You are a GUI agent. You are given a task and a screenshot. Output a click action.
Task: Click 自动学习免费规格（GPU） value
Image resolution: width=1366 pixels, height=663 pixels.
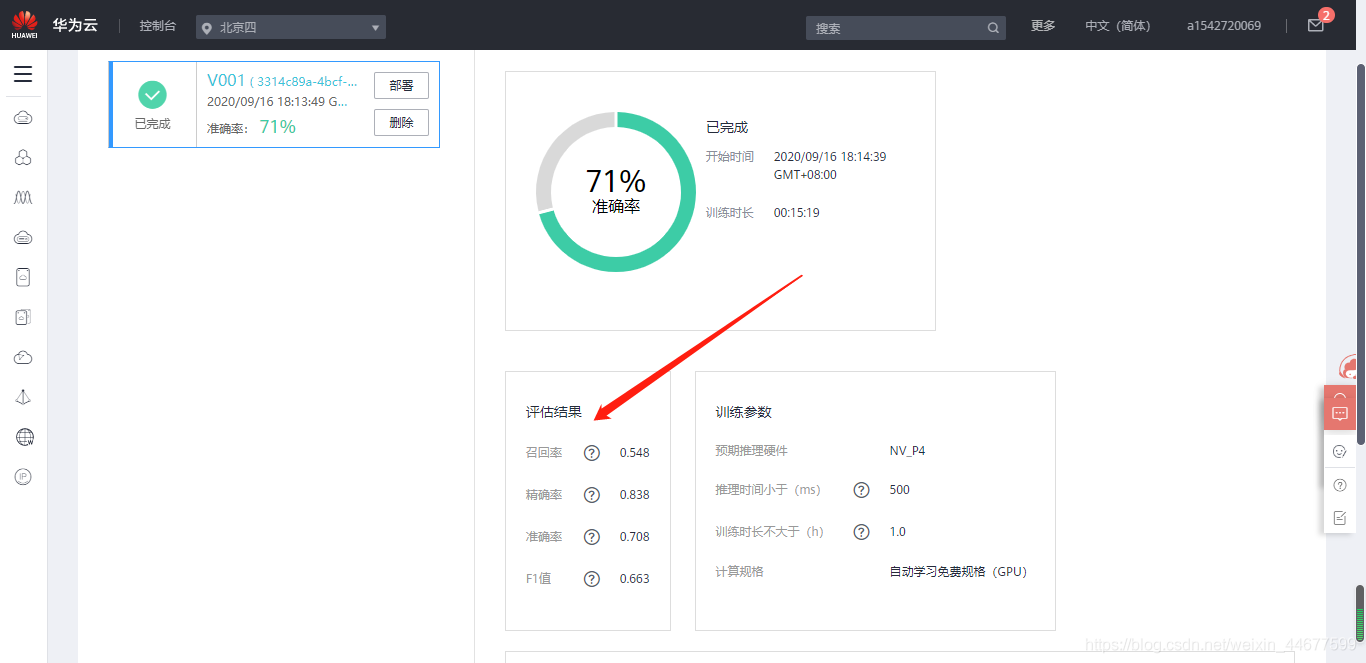[958, 572]
